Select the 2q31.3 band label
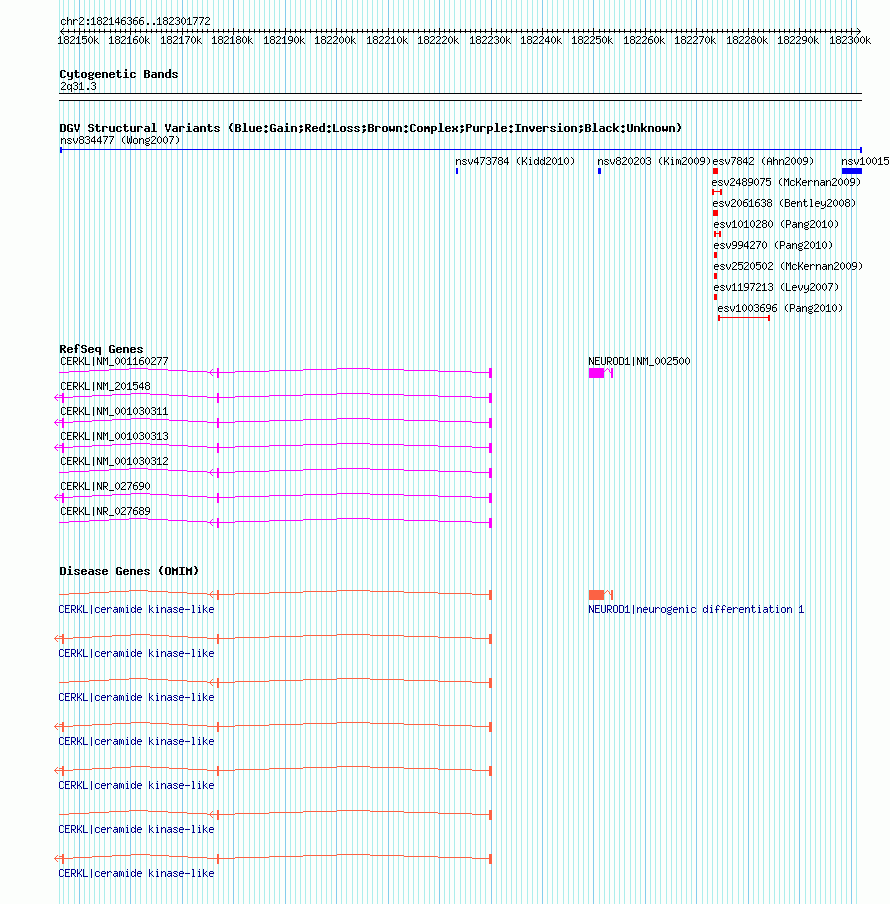The width and height of the screenshot is (890, 904). tap(78, 86)
